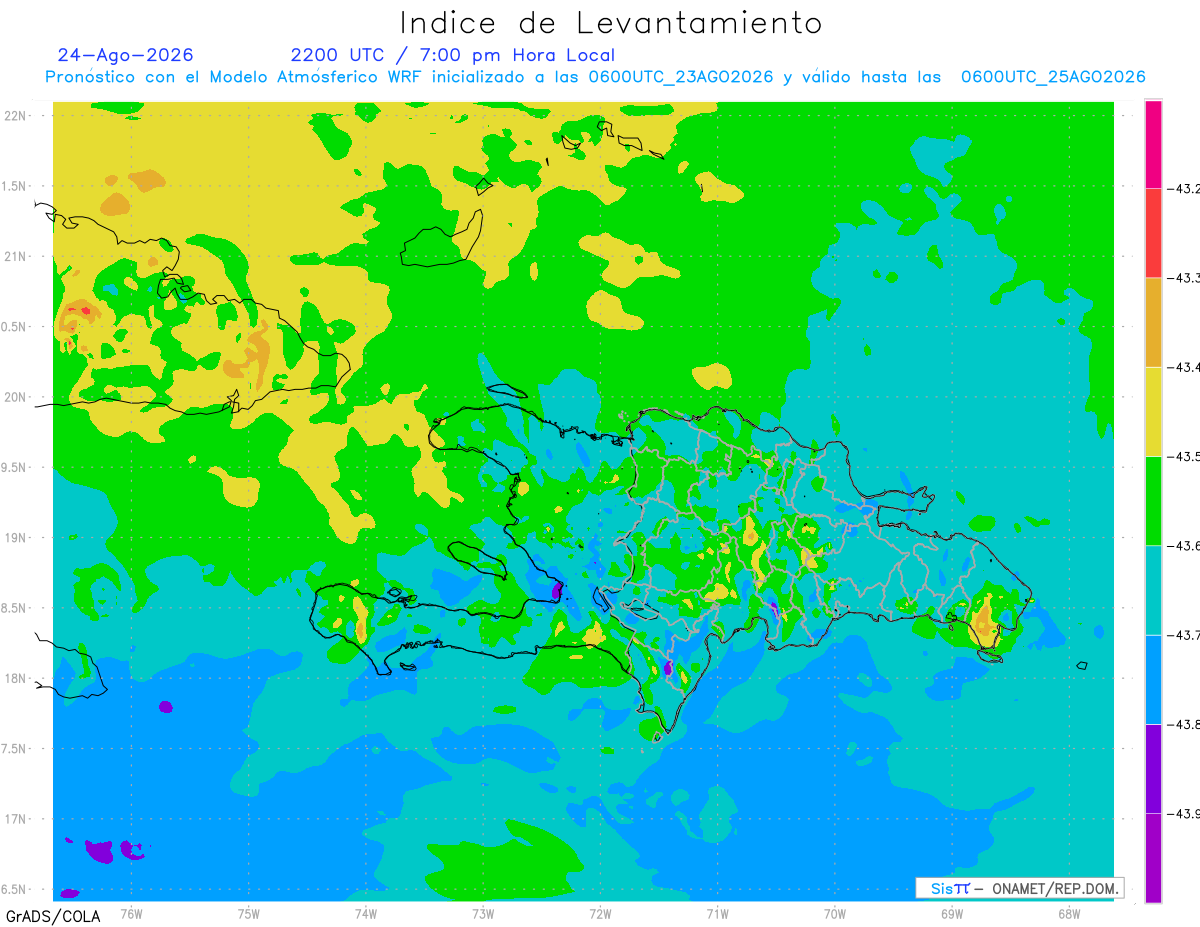Click the legend value '-43.9'

pos(1184,813)
